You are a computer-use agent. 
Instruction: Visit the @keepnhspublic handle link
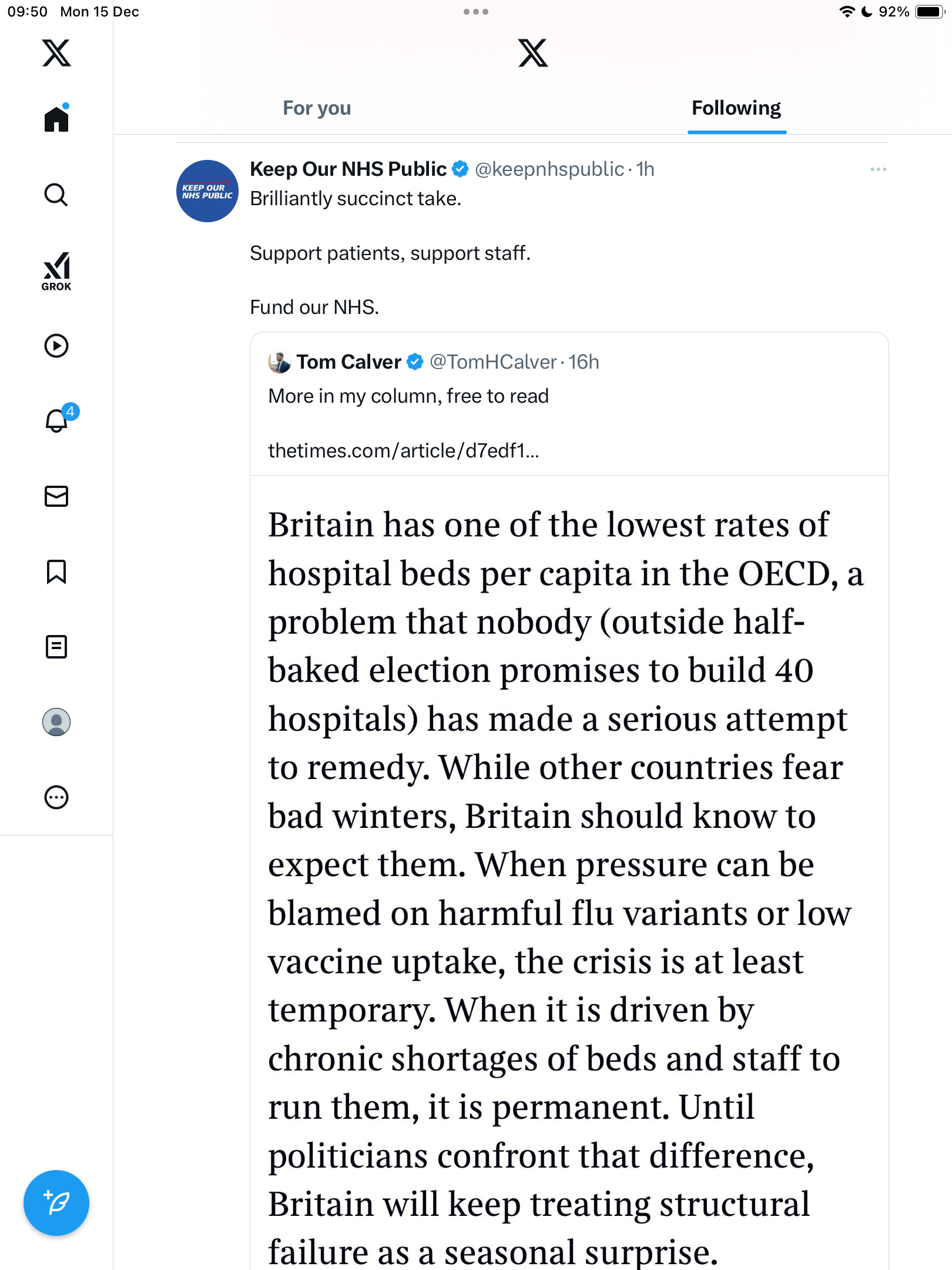[549, 169]
